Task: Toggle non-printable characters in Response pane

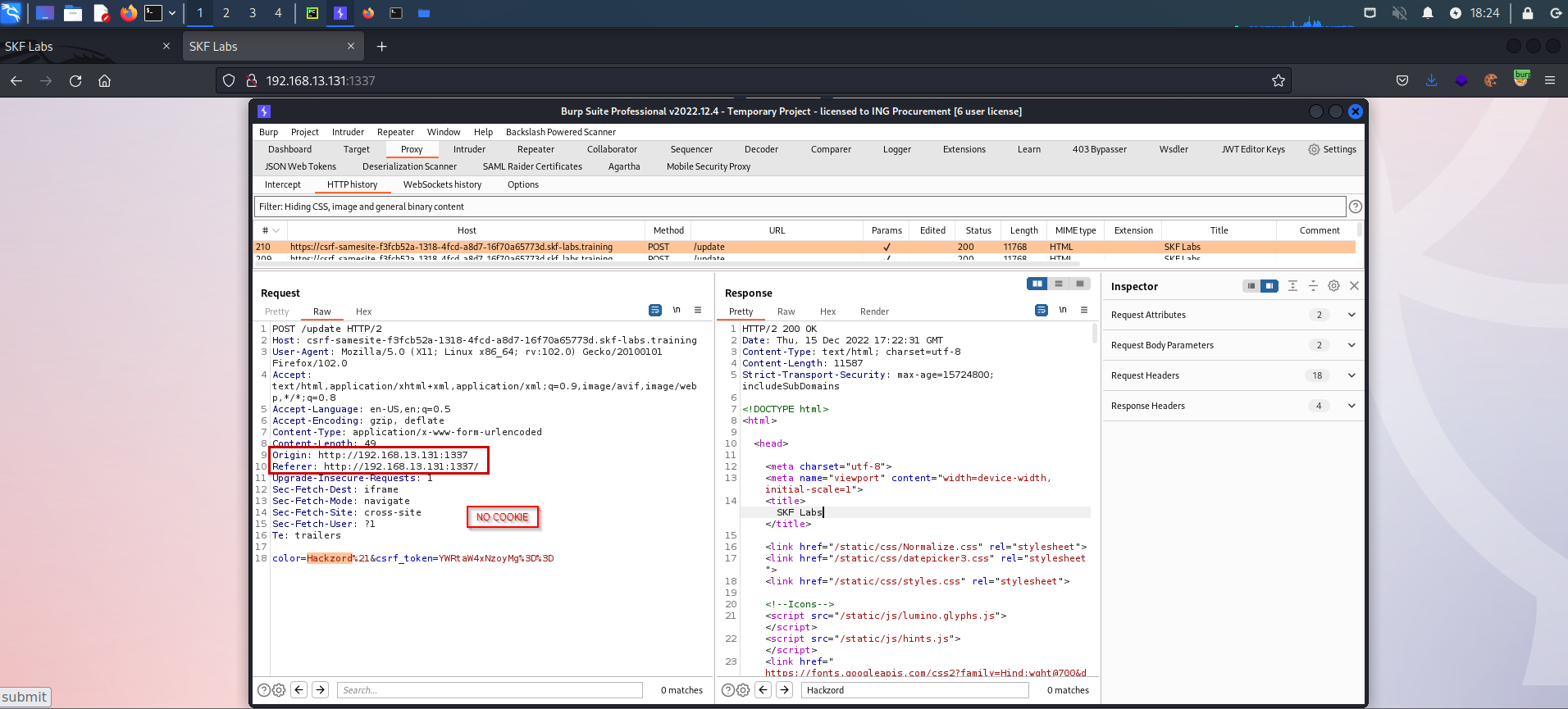Action: (1063, 310)
